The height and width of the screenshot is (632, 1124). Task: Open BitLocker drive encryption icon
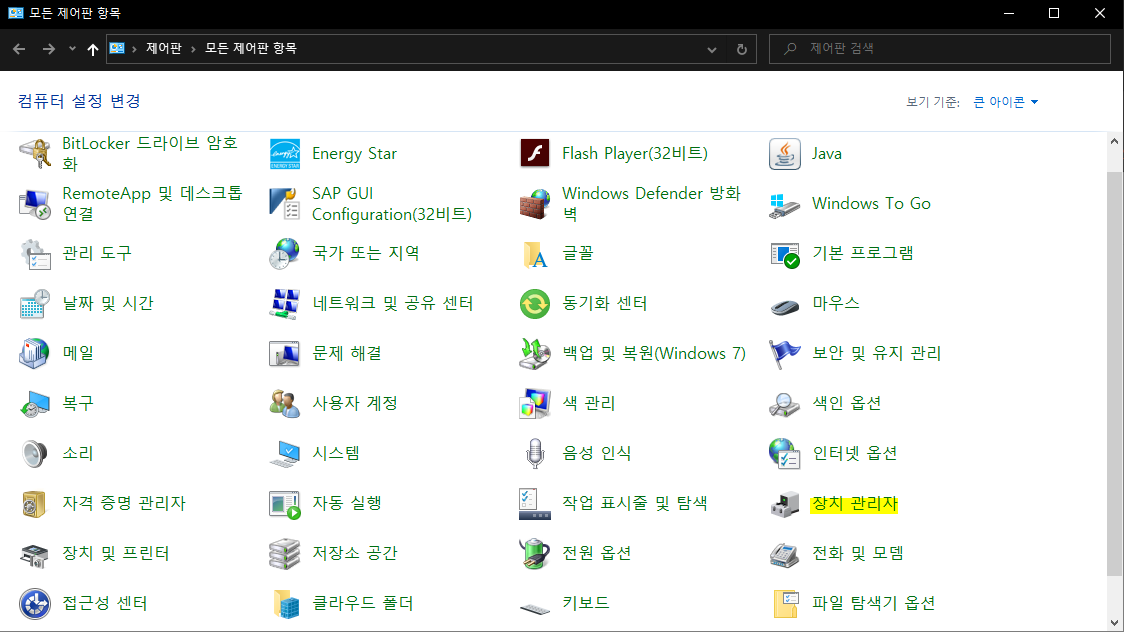click(x=34, y=153)
